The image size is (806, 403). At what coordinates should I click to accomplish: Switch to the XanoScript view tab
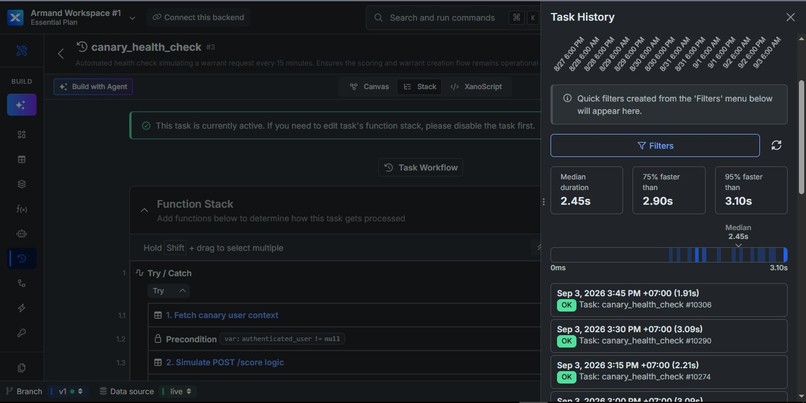[476, 86]
